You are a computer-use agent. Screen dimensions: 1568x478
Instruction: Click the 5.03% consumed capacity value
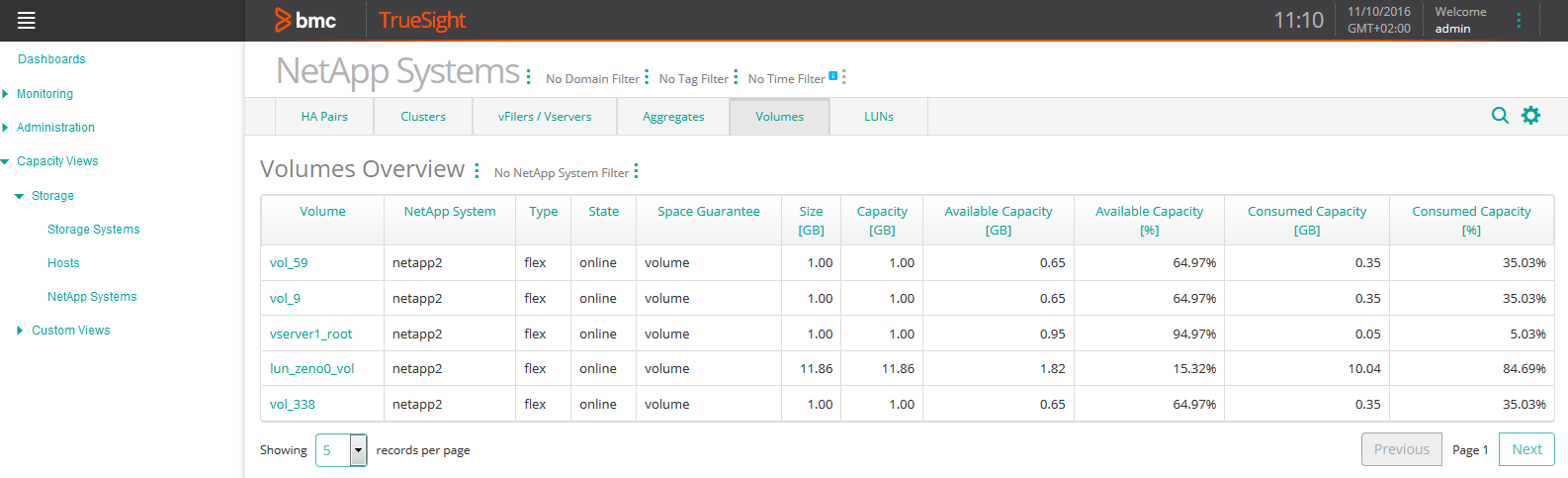(x=1527, y=335)
